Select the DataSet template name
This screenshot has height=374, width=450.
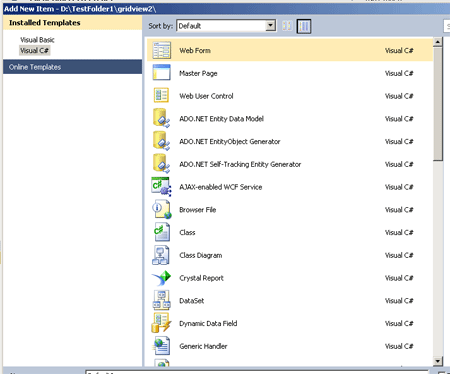click(192, 301)
